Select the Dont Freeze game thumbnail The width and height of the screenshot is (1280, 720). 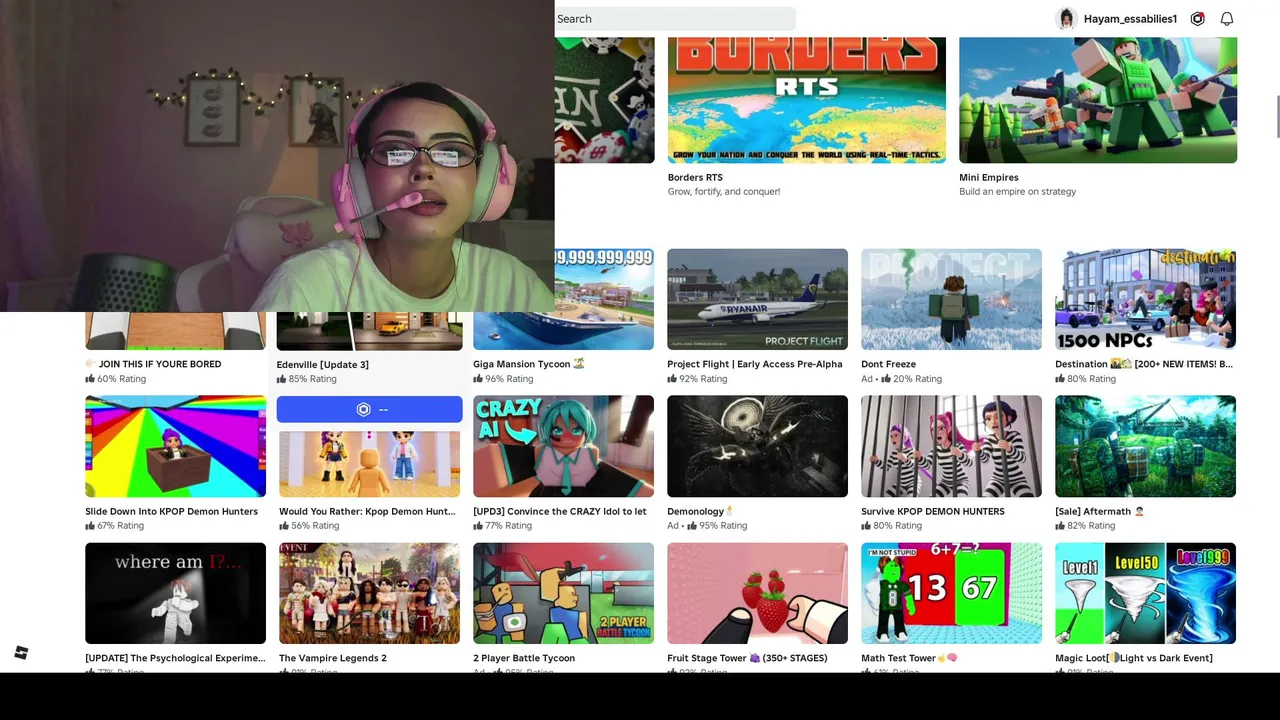tap(951, 299)
